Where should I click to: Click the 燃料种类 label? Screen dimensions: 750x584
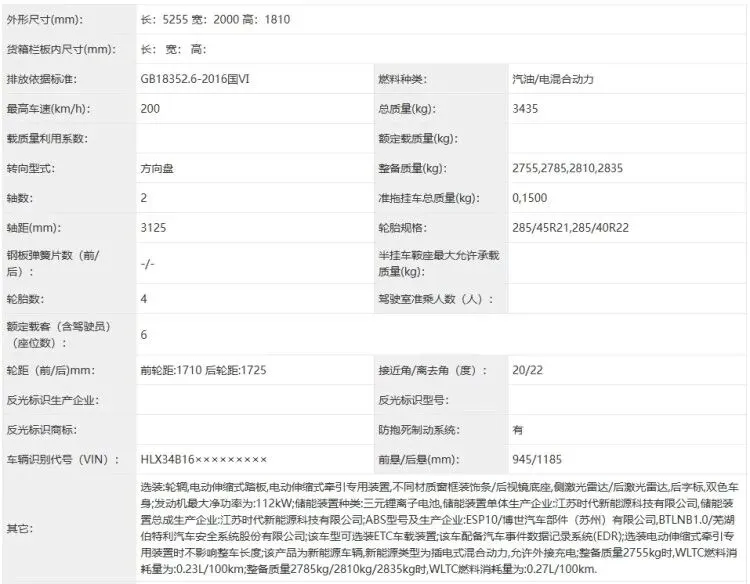click(402, 79)
